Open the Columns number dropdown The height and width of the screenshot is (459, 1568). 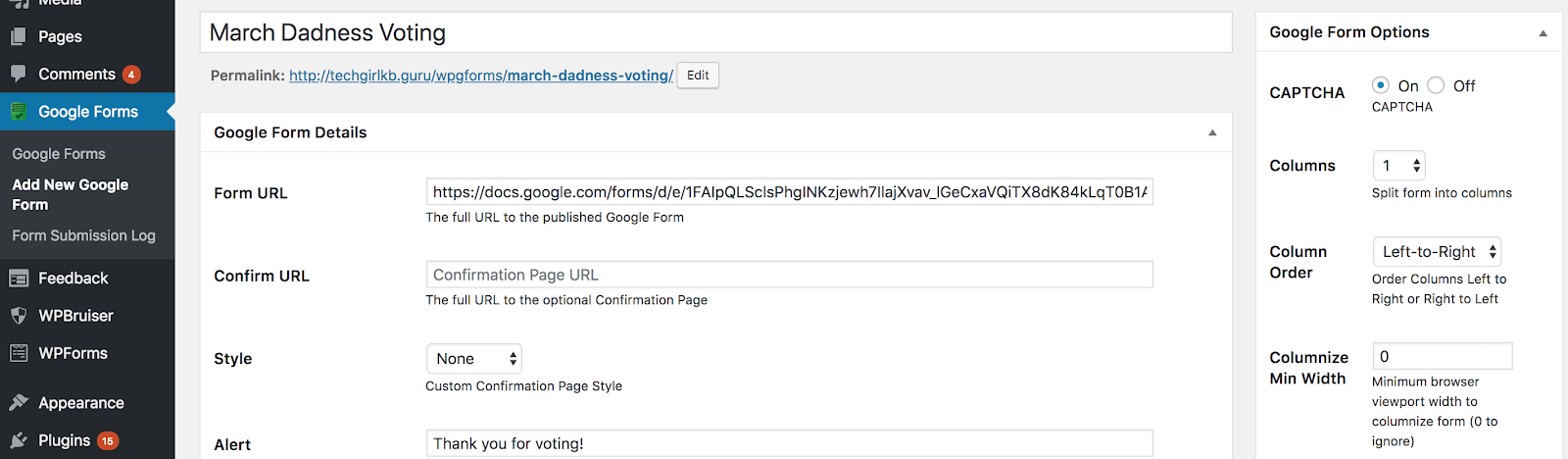tap(1398, 166)
